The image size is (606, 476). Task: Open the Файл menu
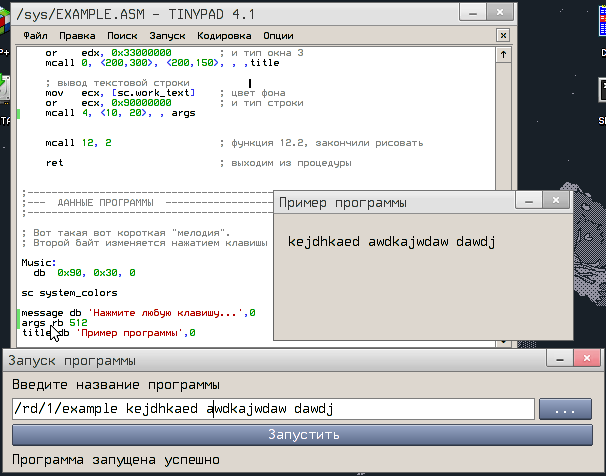coord(35,34)
